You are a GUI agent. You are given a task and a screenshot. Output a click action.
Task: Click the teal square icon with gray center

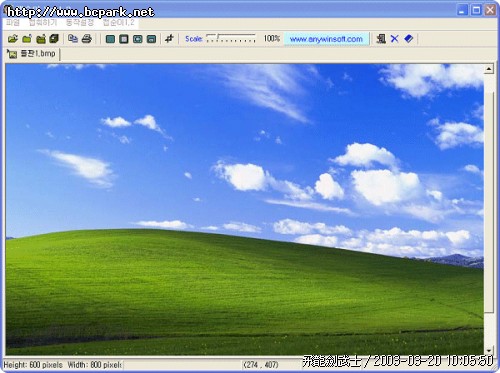pos(124,39)
